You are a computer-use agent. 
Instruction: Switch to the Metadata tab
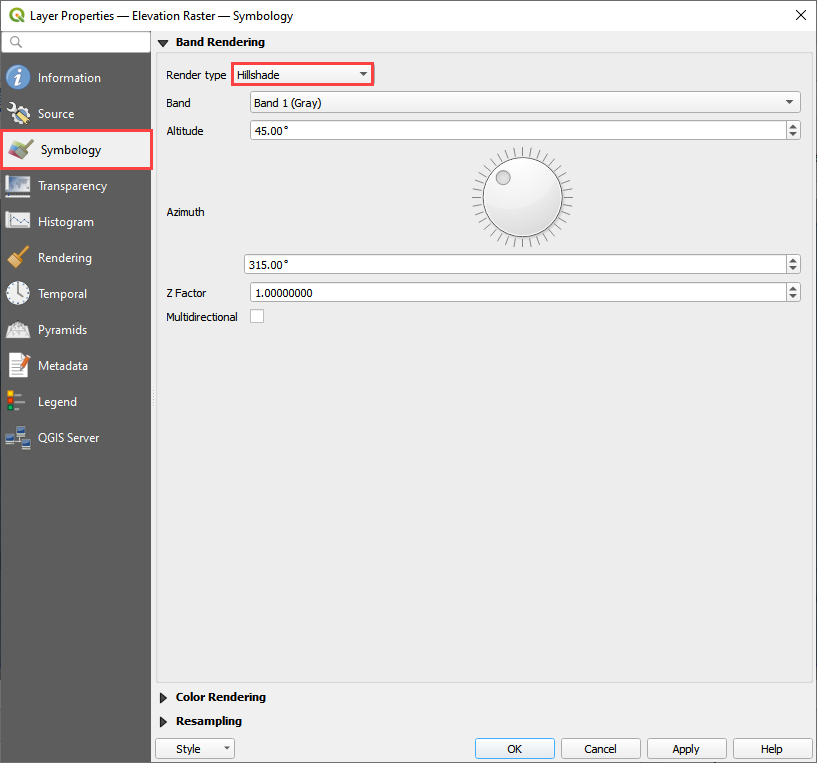click(62, 366)
